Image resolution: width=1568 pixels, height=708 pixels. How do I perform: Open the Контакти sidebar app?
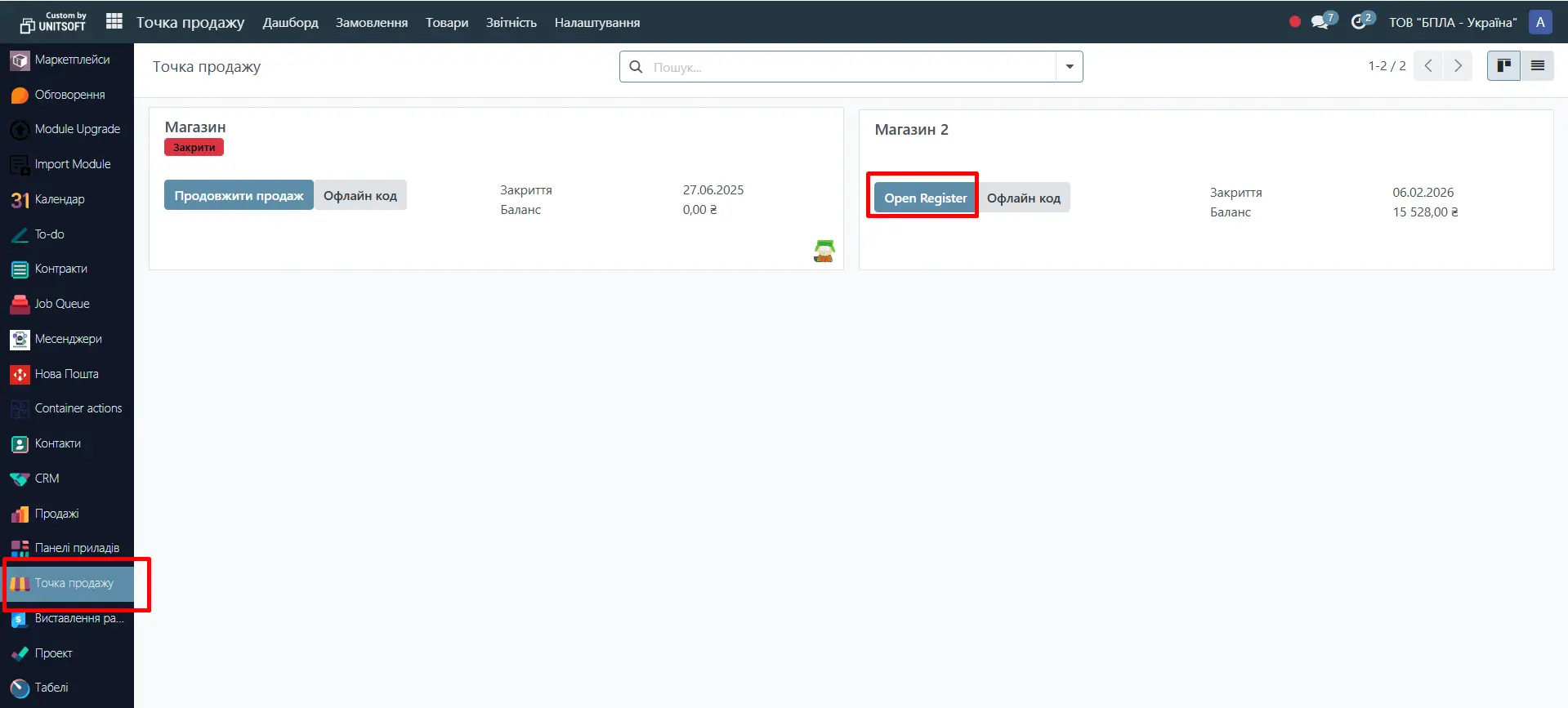(x=57, y=443)
